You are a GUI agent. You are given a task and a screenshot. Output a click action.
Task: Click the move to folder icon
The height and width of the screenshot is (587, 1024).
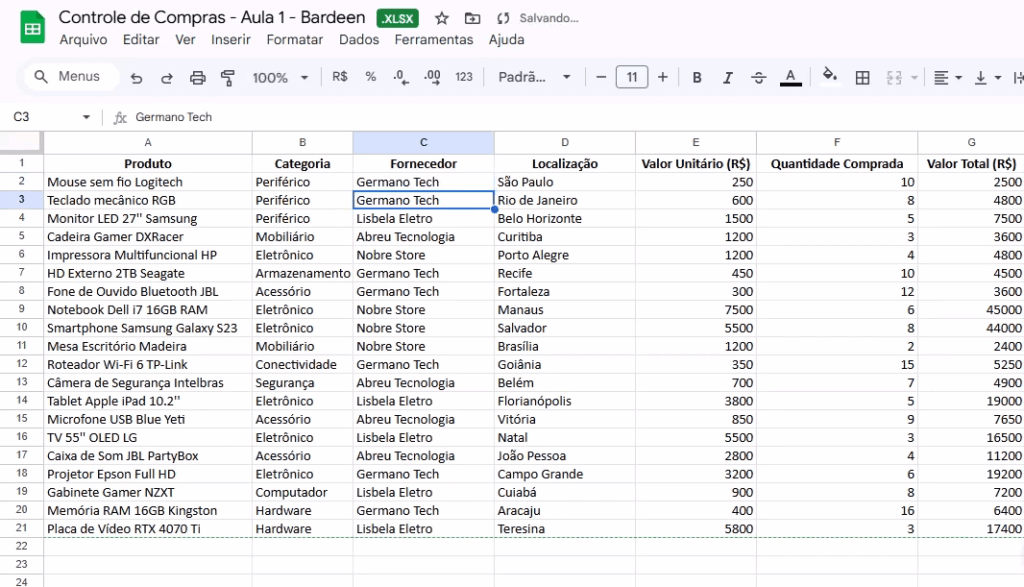tap(472, 18)
